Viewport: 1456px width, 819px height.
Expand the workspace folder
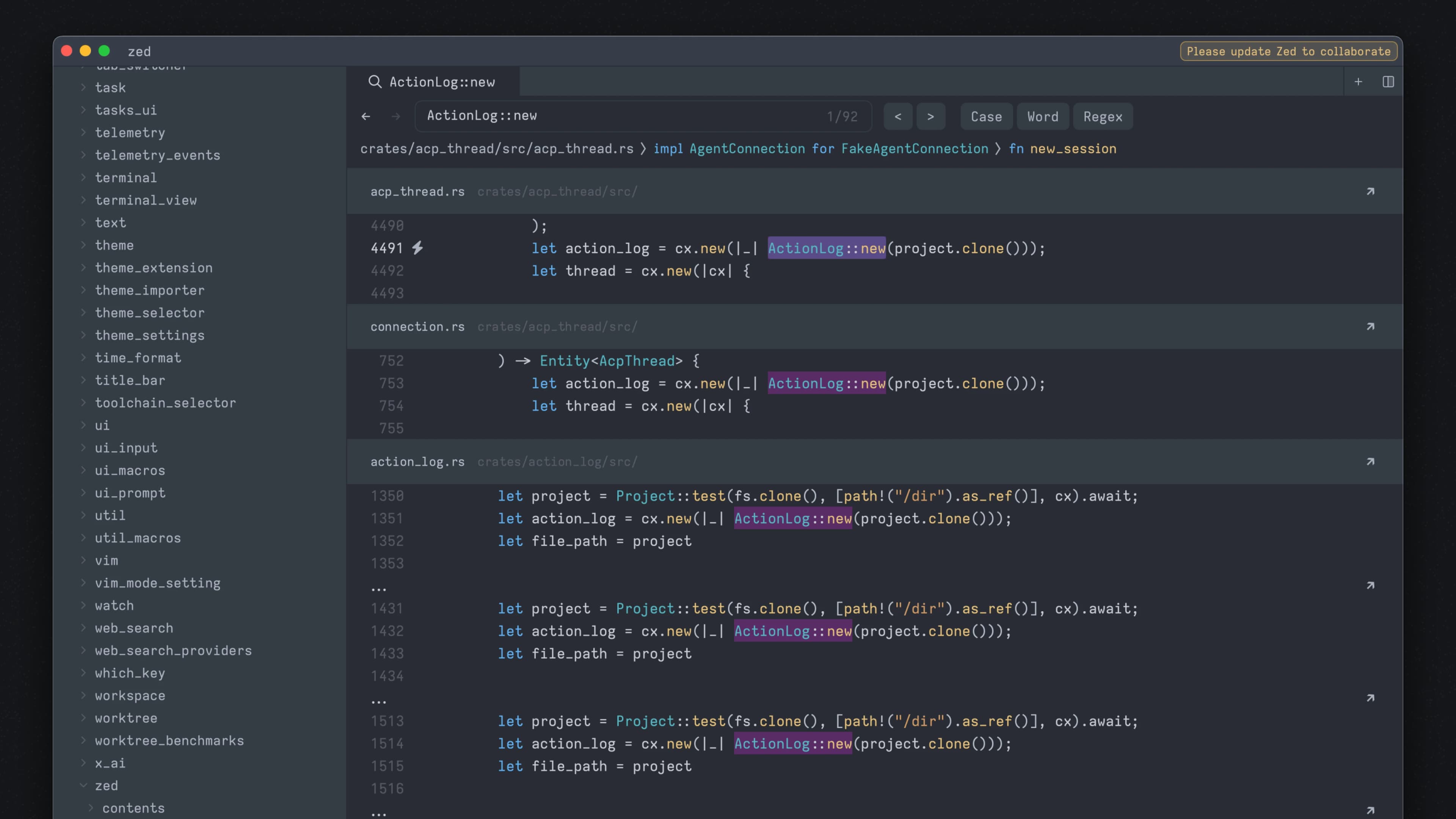click(x=130, y=696)
